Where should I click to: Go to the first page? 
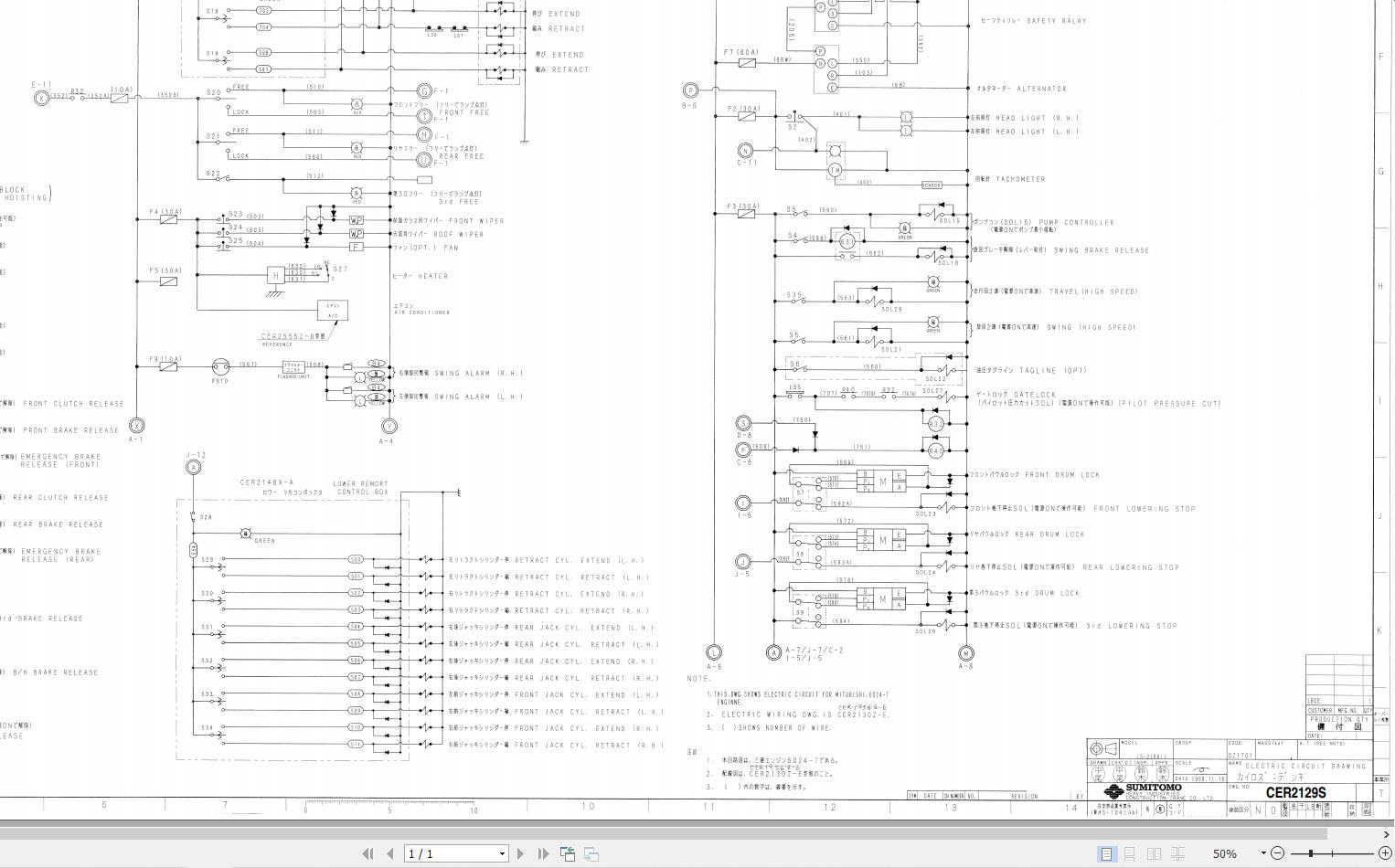click(367, 853)
